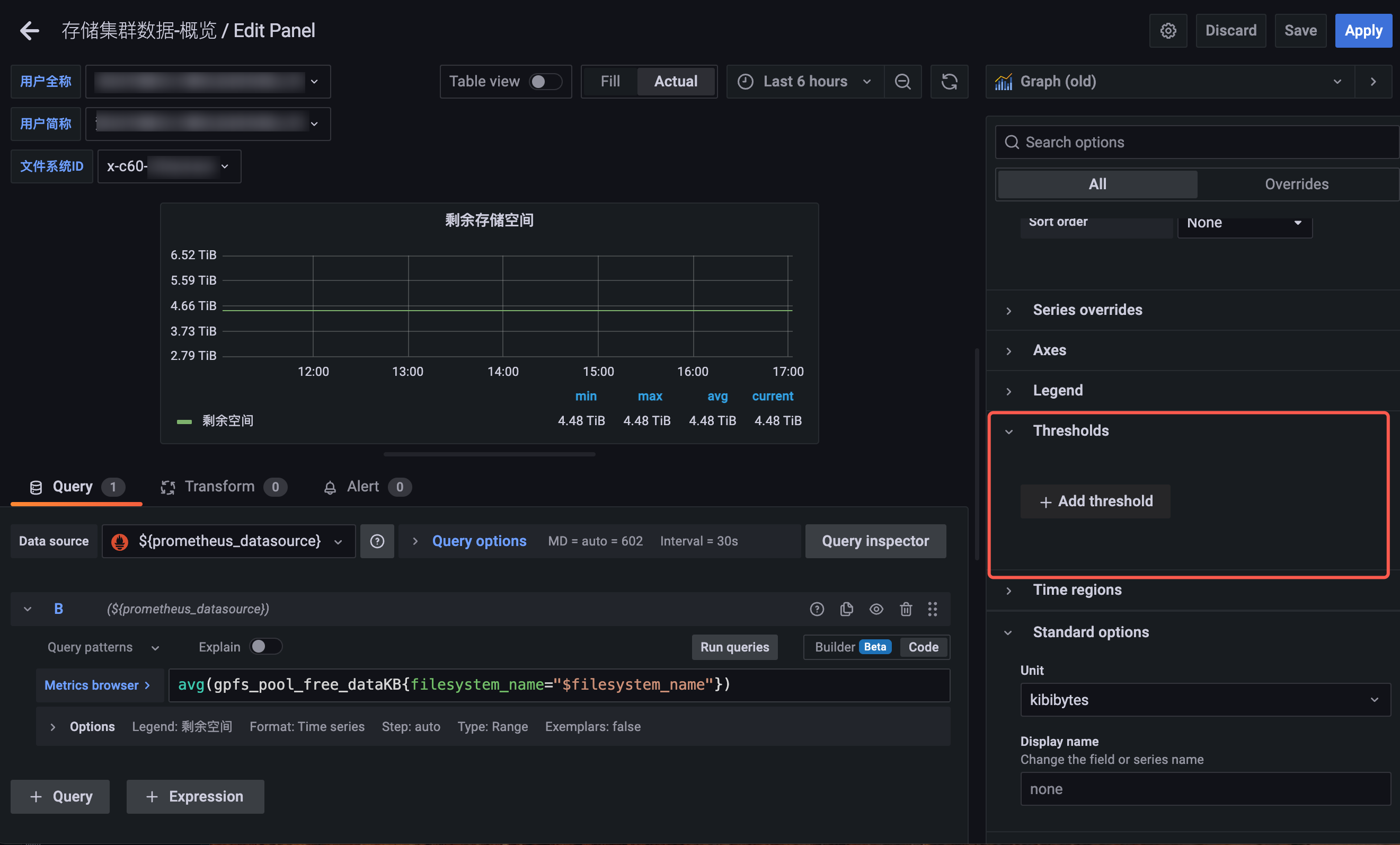Image resolution: width=1400 pixels, height=845 pixels.
Task: Click the Add threshold button
Action: coord(1095,501)
